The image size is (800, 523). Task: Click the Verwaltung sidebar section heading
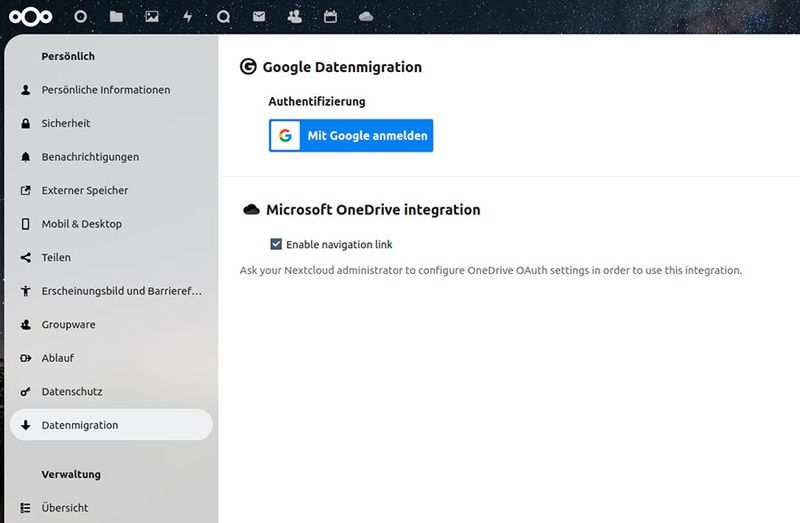71,475
